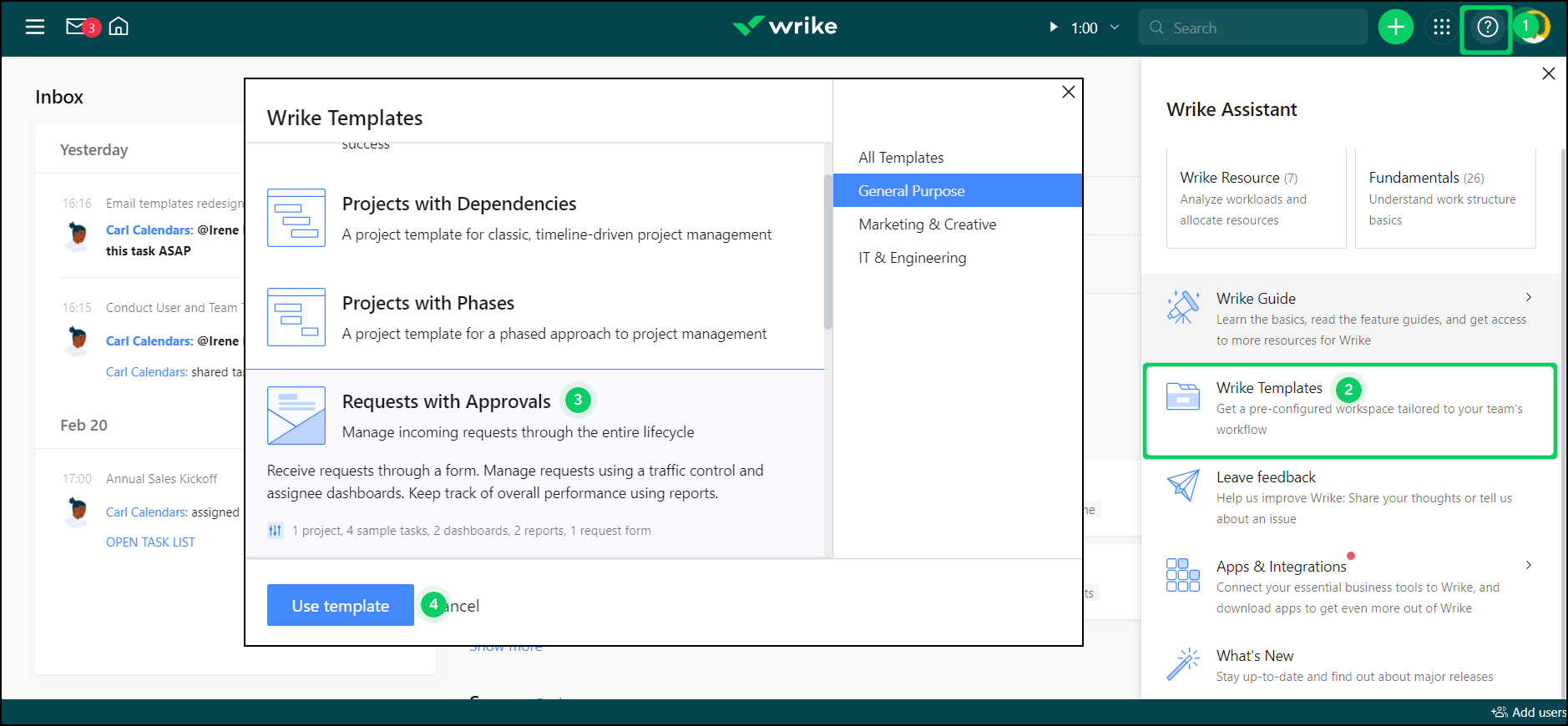Click Carl Calendars assigned link on Feb 20
This screenshot has height=726, width=1568.
point(147,512)
